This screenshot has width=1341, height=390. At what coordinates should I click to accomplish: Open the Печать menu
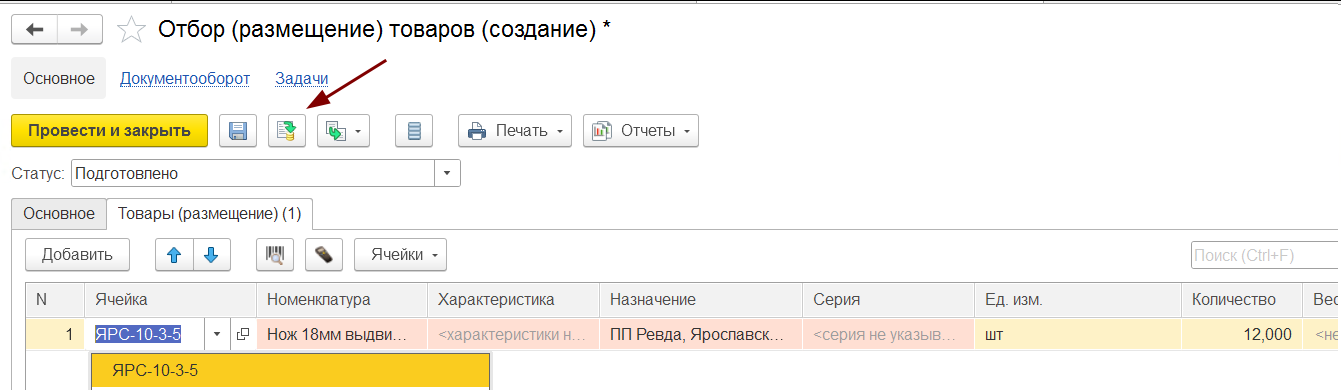coord(515,131)
